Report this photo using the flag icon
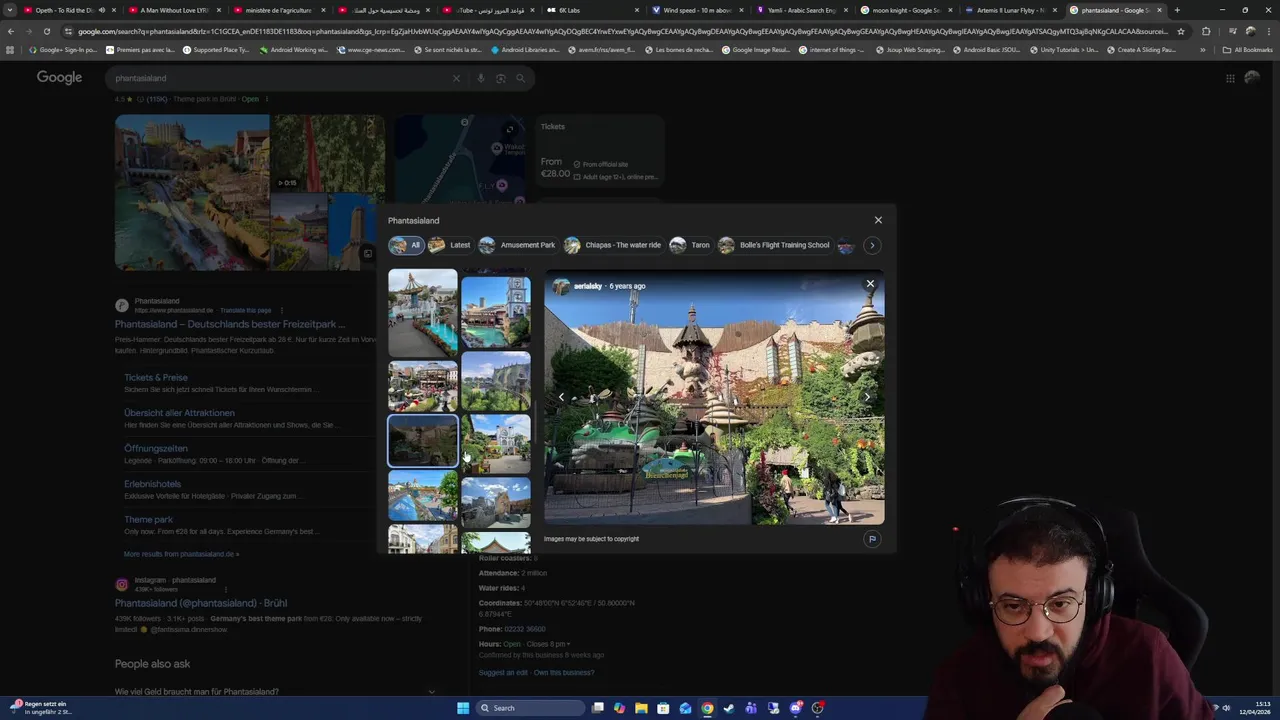This screenshot has width=1280, height=720. click(x=872, y=539)
